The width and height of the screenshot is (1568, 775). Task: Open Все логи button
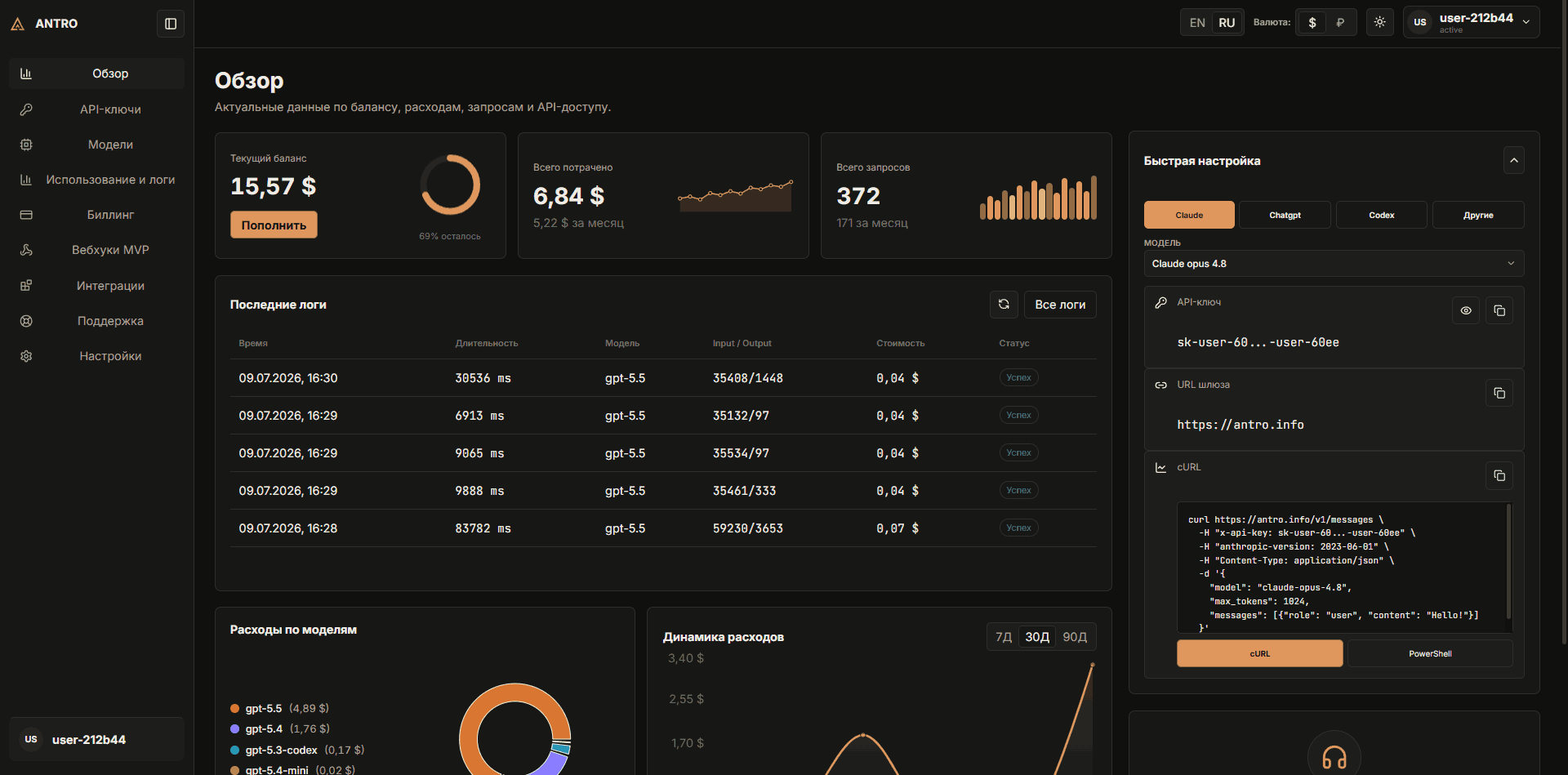tap(1060, 305)
